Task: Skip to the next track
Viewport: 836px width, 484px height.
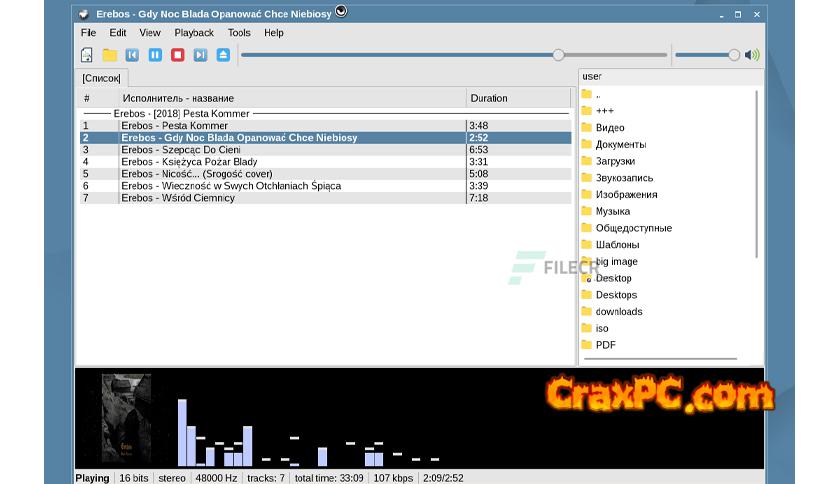Action: [200, 55]
